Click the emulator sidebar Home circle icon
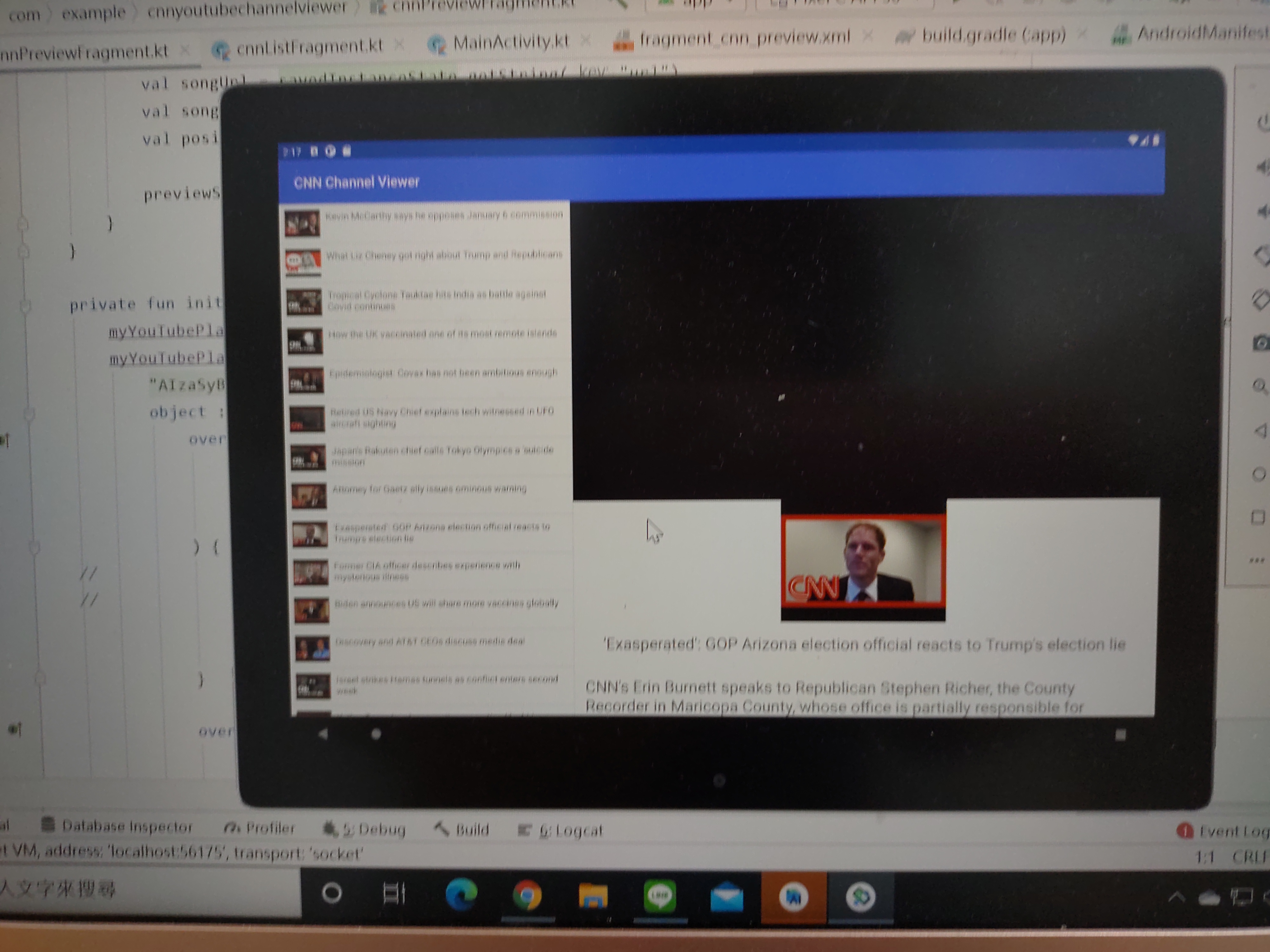 coord(1259,474)
